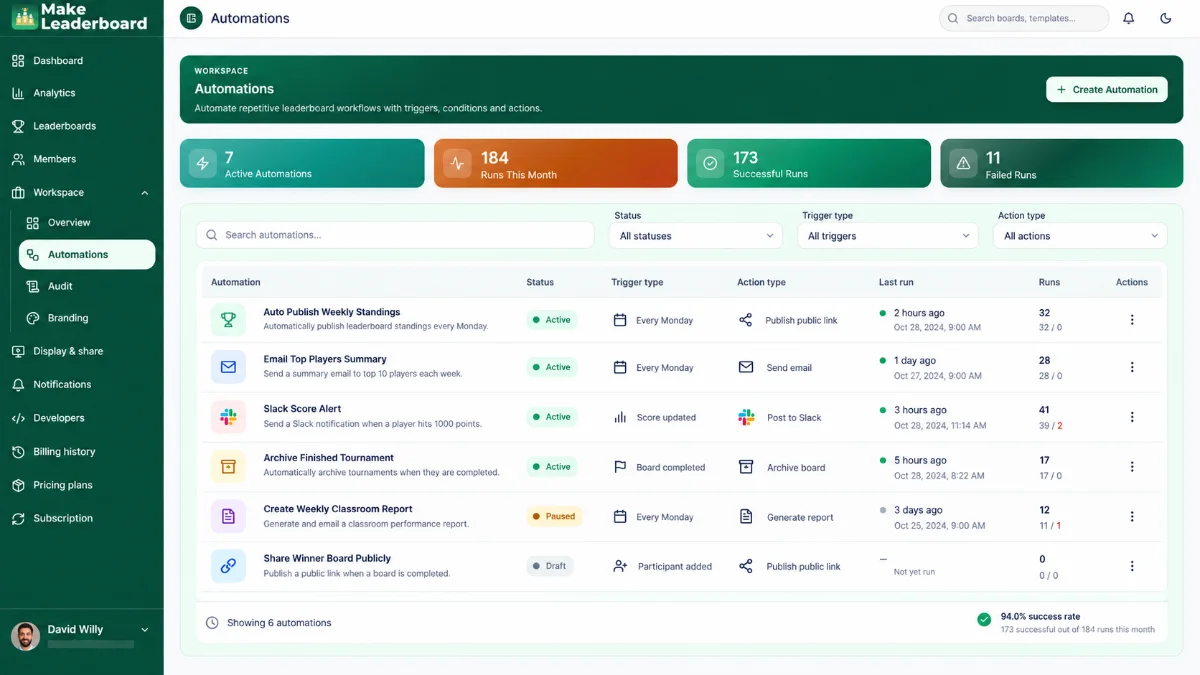This screenshot has height=675, width=1200.
Task: Open the Trigger type filter dropdown
Action: coord(888,236)
